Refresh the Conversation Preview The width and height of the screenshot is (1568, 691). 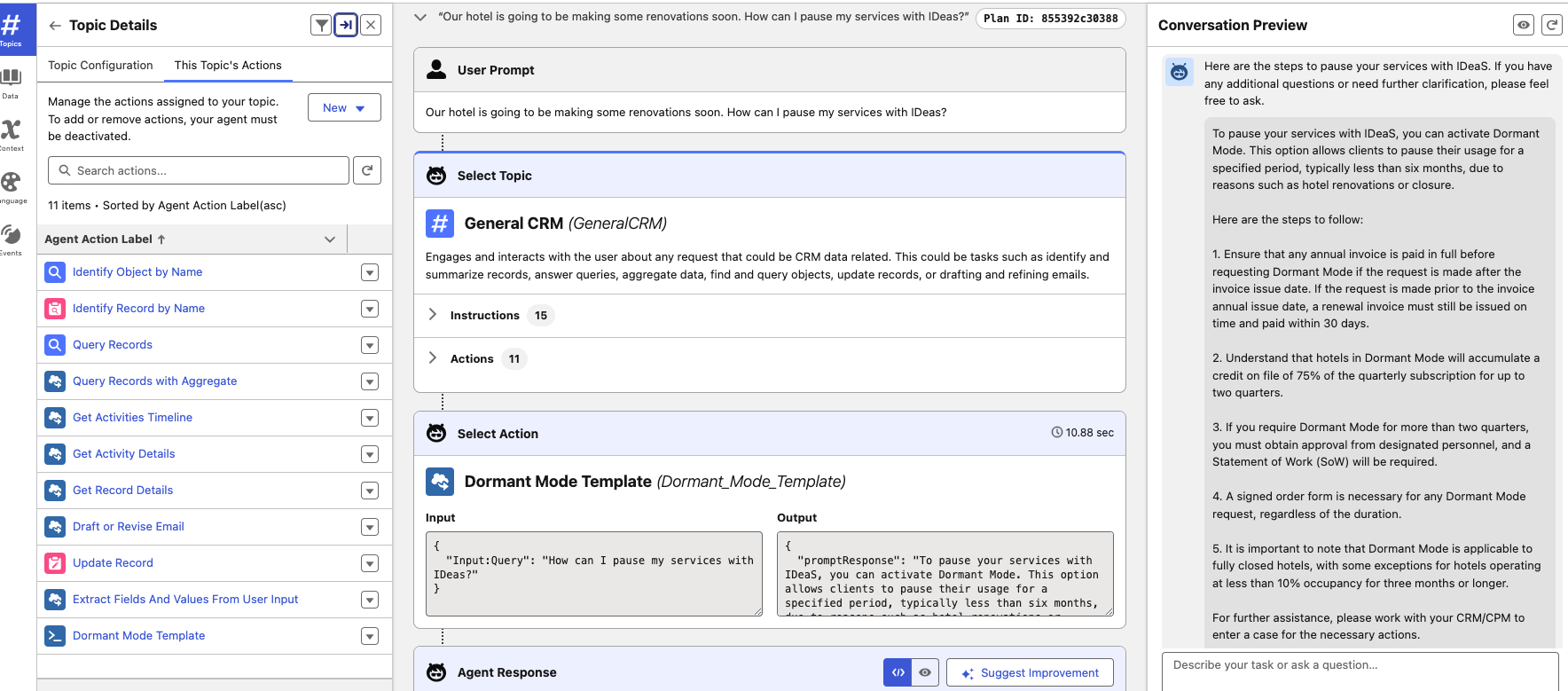coord(1551,26)
